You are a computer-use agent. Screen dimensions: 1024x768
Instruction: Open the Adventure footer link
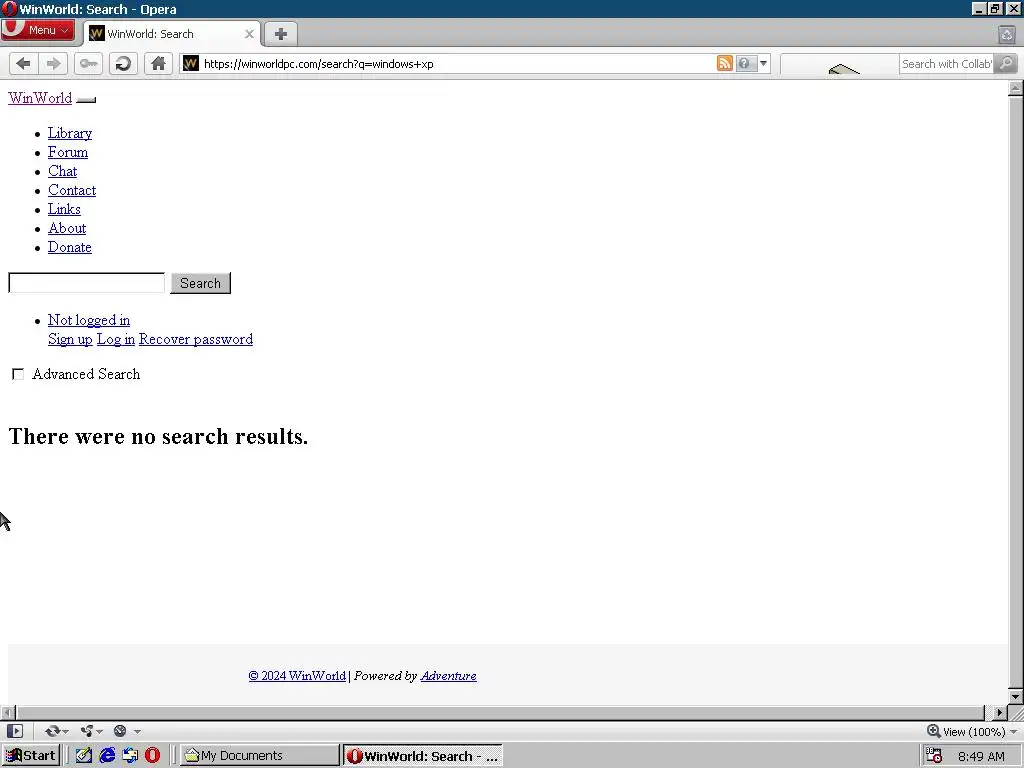coord(449,676)
